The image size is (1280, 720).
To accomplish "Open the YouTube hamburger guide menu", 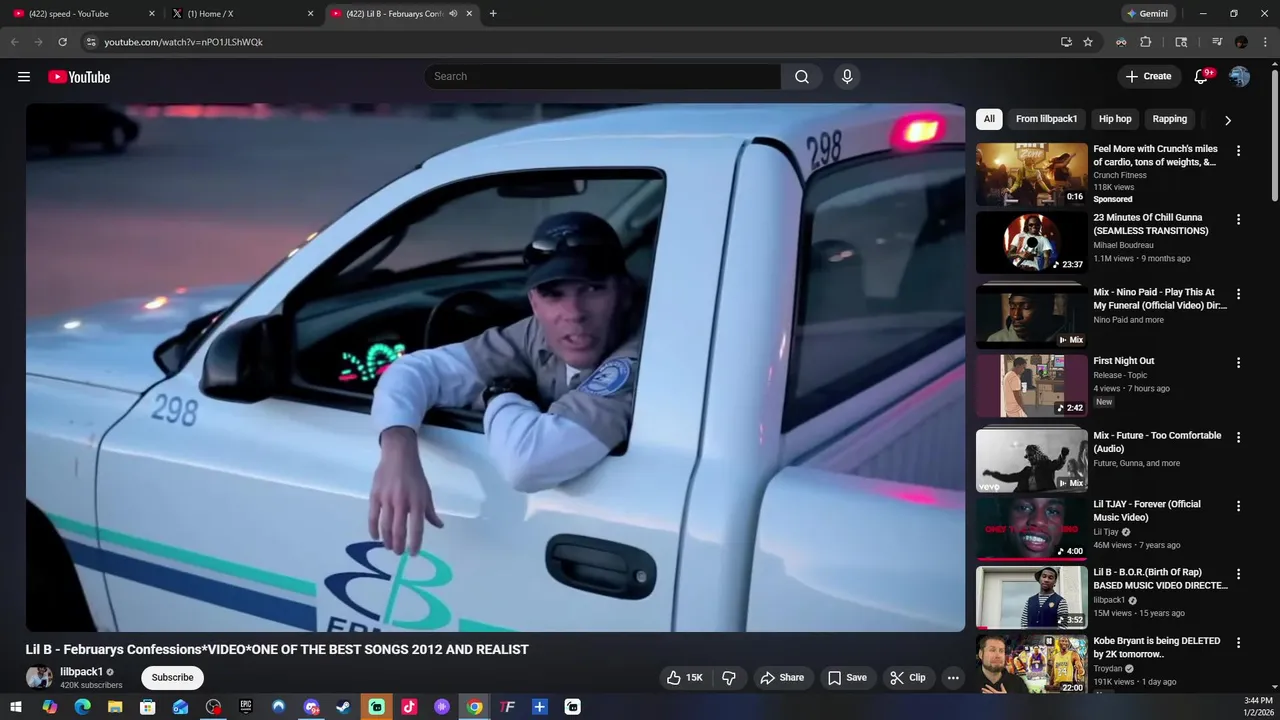I will [x=24, y=77].
